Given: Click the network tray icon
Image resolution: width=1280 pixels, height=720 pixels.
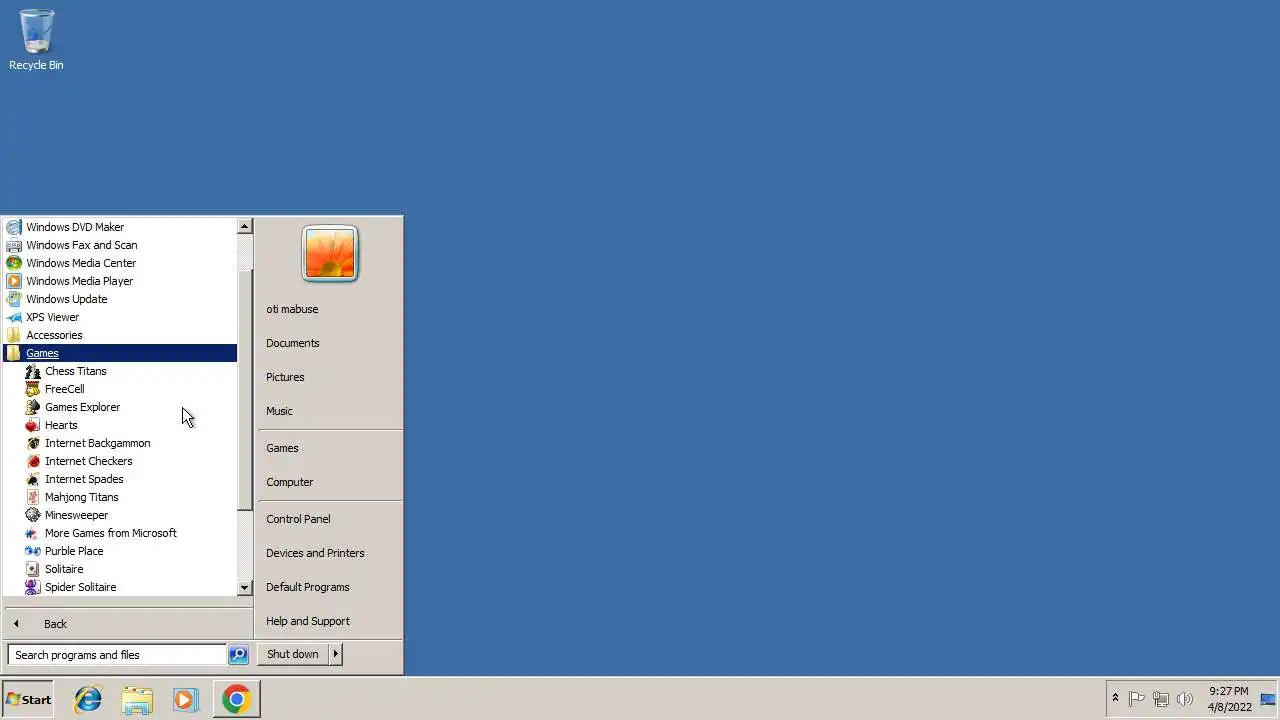Looking at the screenshot, I should click(1161, 699).
